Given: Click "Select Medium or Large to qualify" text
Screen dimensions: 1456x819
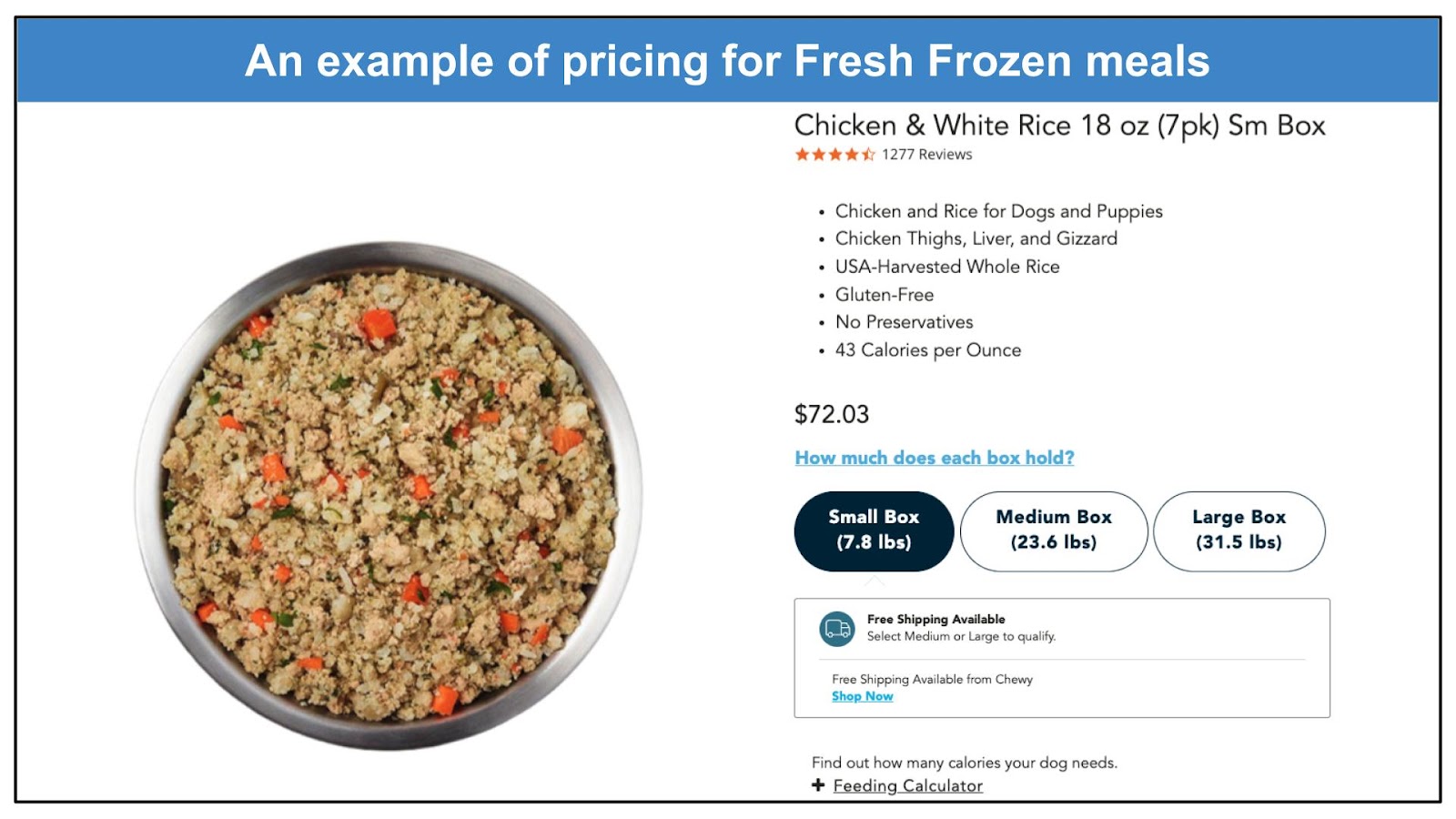Looking at the screenshot, I should click(x=961, y=636).
